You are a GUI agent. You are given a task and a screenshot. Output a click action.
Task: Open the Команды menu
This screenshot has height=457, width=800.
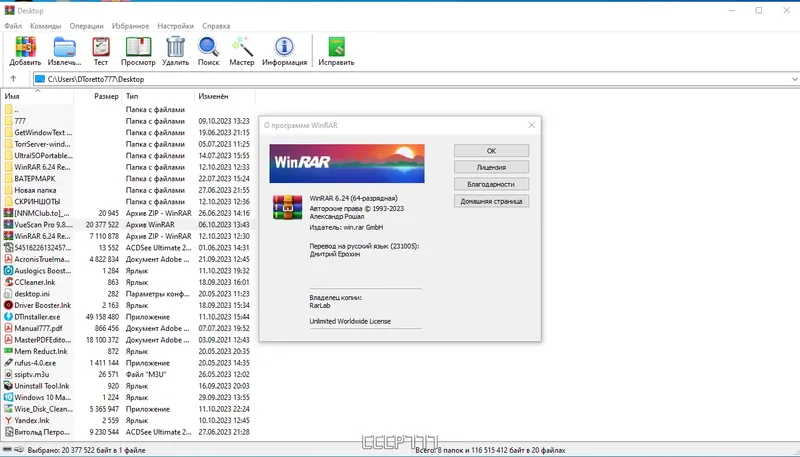(x=45, y=26)
